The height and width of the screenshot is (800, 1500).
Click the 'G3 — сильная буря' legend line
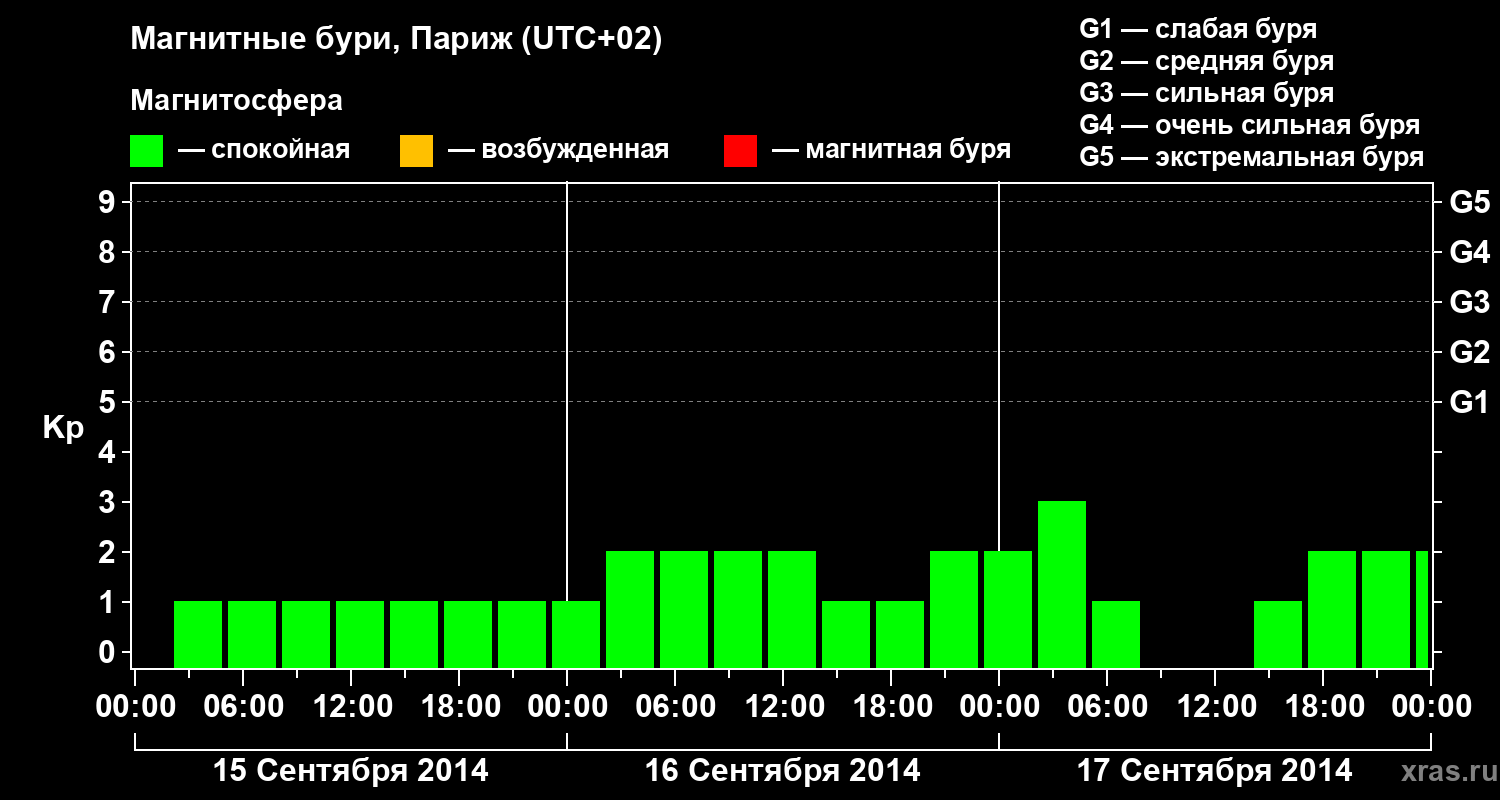point(1206,93)
